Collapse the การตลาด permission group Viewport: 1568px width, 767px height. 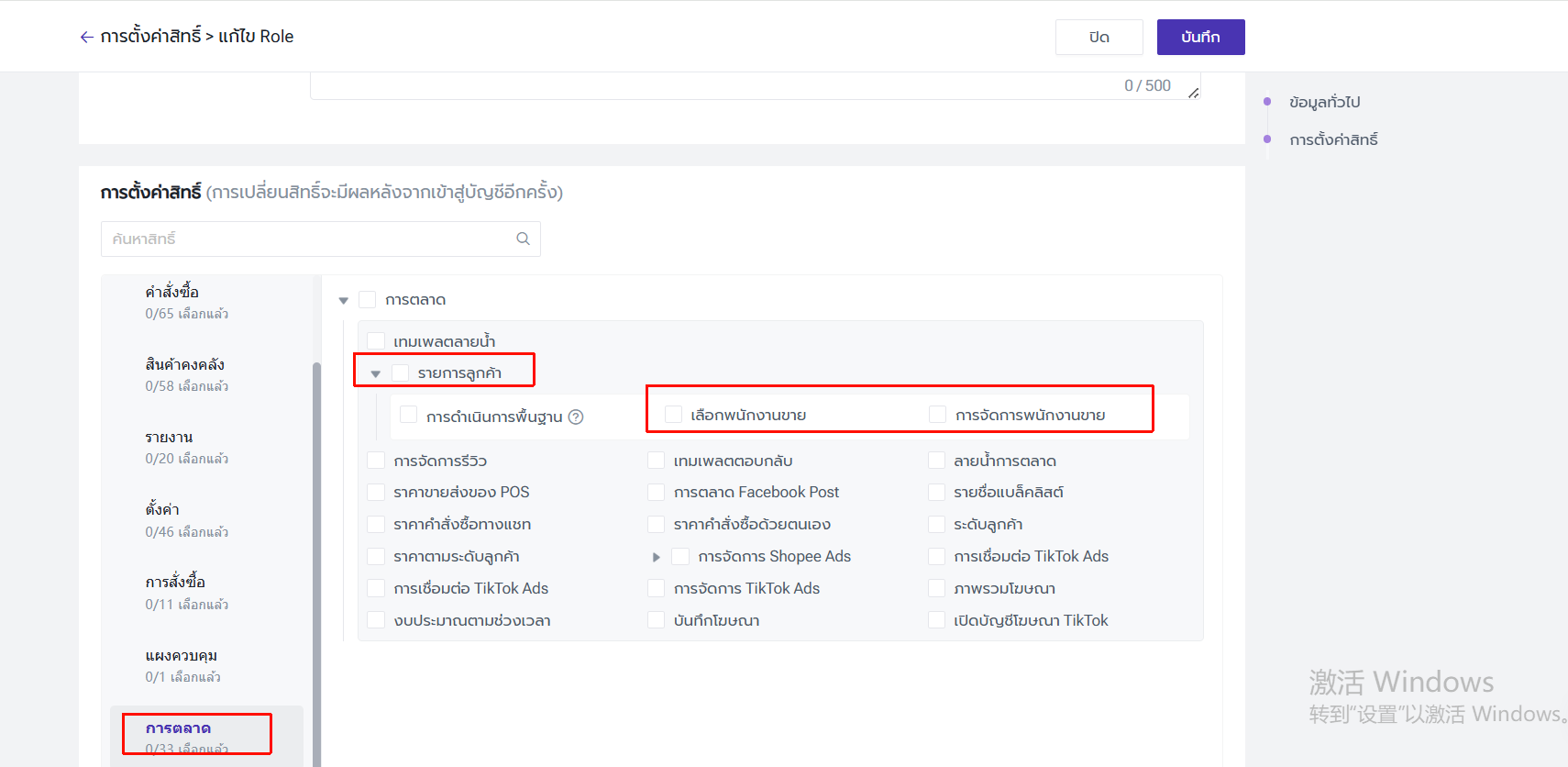click(344, 300)
